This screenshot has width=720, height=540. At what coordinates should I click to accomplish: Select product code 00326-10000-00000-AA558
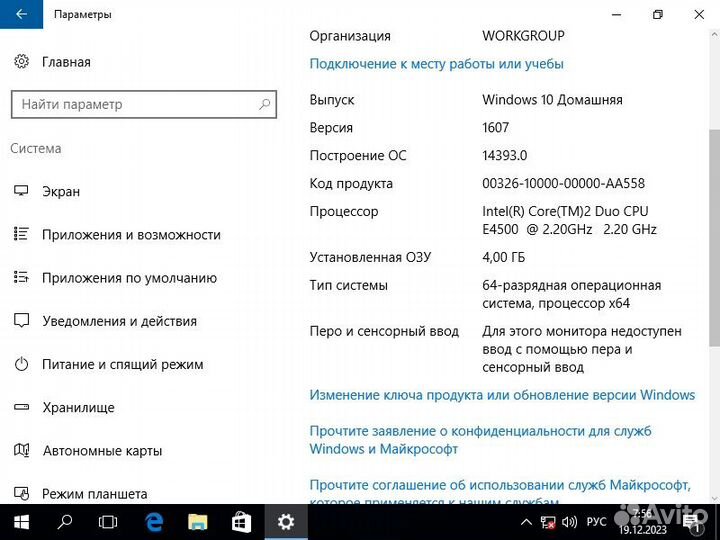(563, 183)
